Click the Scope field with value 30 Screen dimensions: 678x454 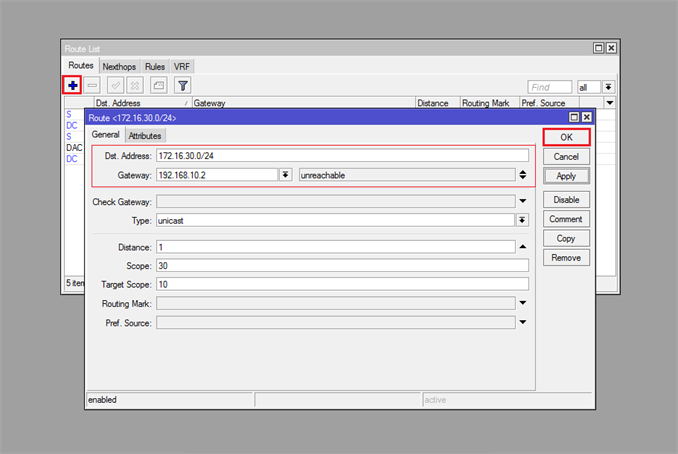[x=342, y=265]
